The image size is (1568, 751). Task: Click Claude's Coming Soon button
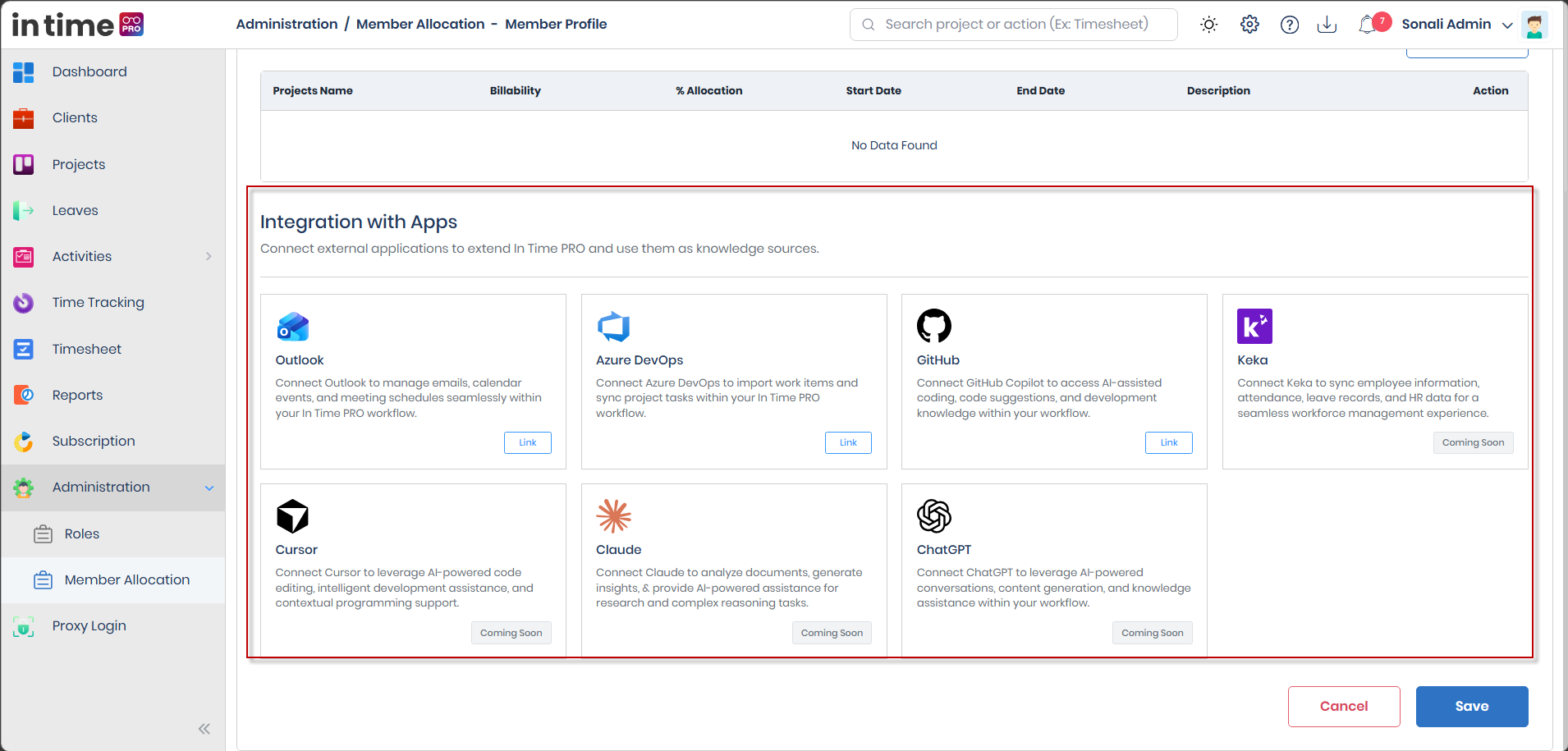(832, 633)
